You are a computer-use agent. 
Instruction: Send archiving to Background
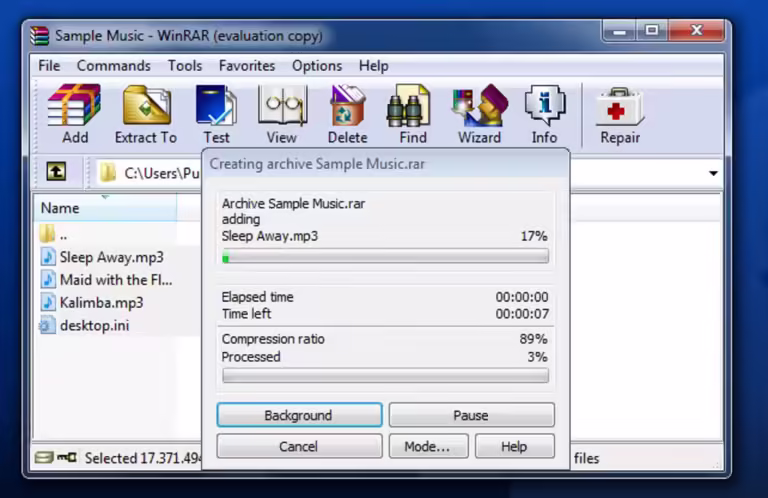pyautogui.click(x=299, y=415)
